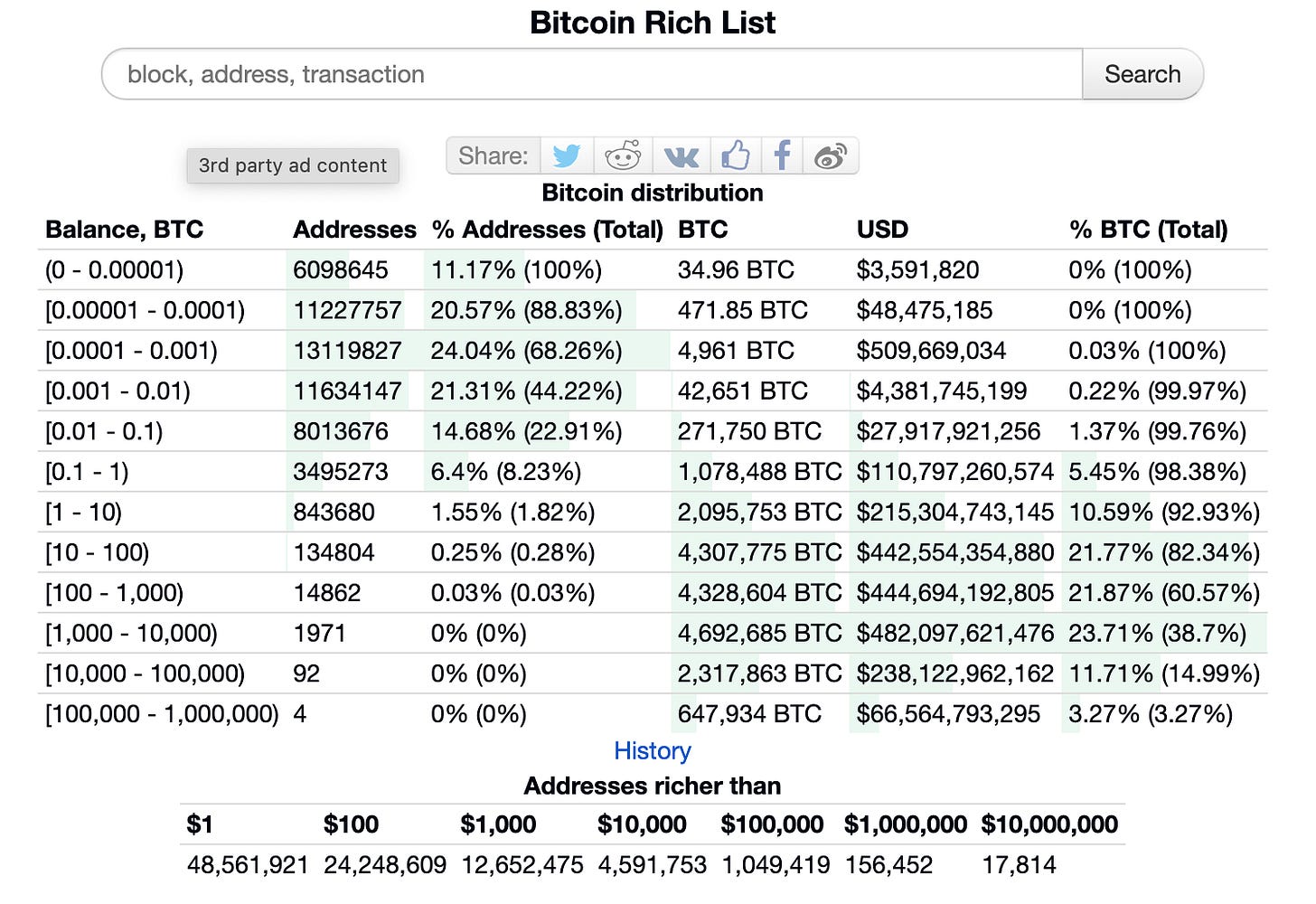
Task: Click the [0.00001 - 0.0001) balance range
Action: point(145,310)
